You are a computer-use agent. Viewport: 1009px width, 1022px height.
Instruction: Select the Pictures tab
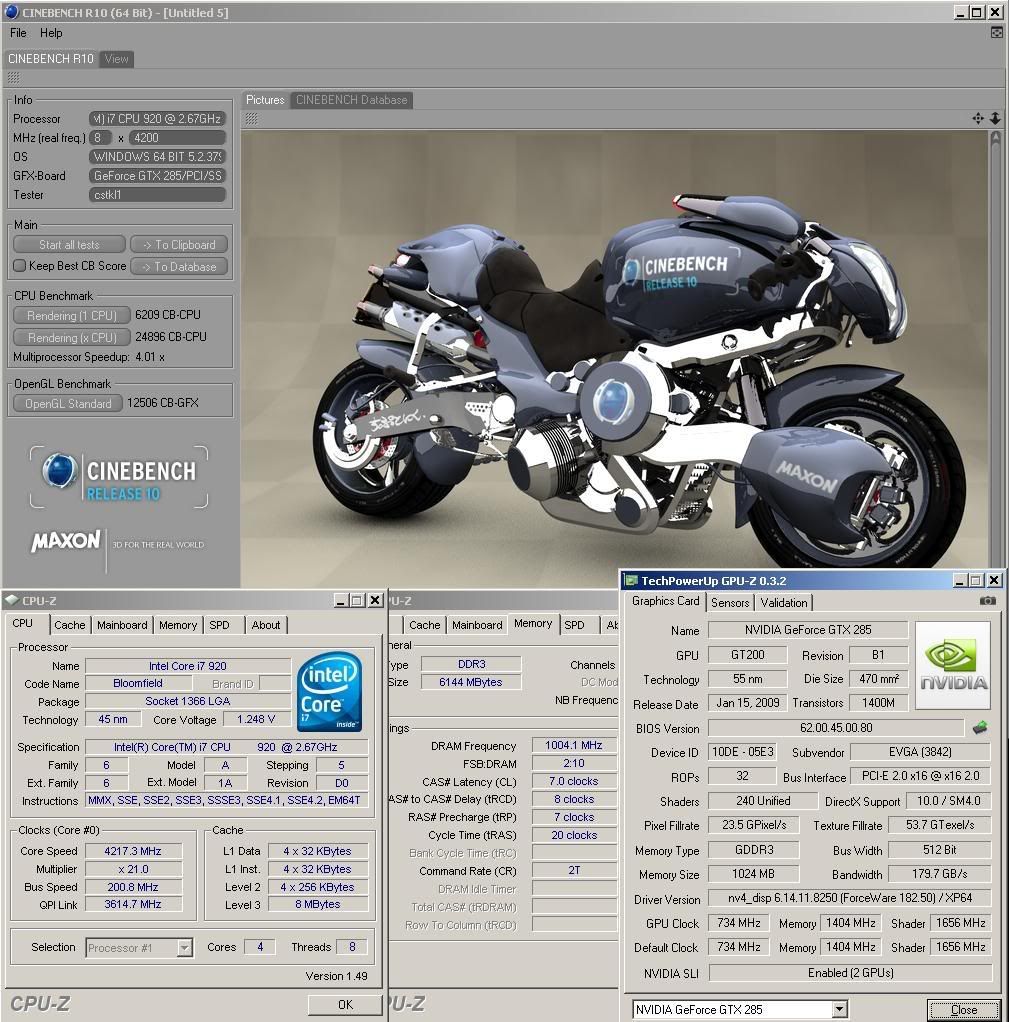[x=265, y=100]
